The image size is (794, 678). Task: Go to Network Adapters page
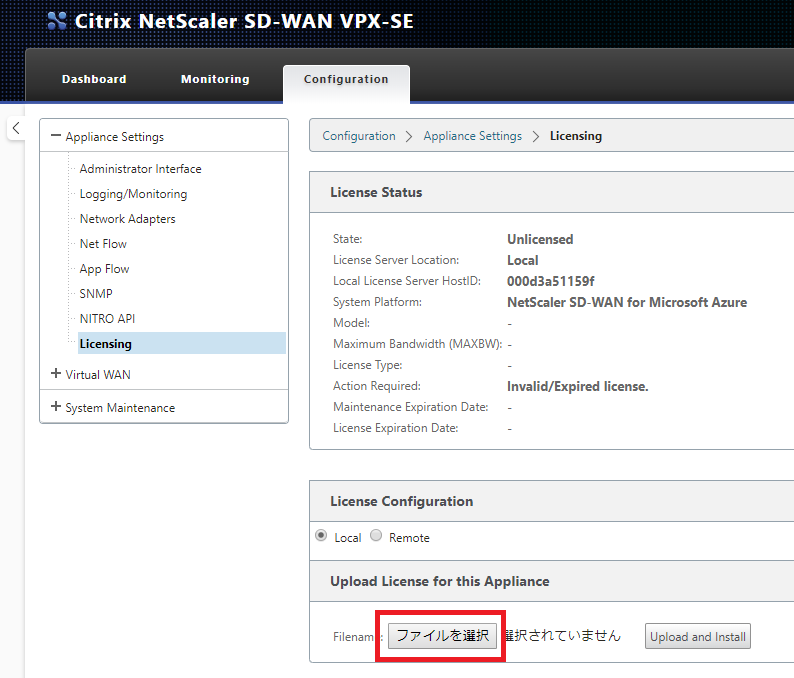pyautogui.click(x=128, y=219)
